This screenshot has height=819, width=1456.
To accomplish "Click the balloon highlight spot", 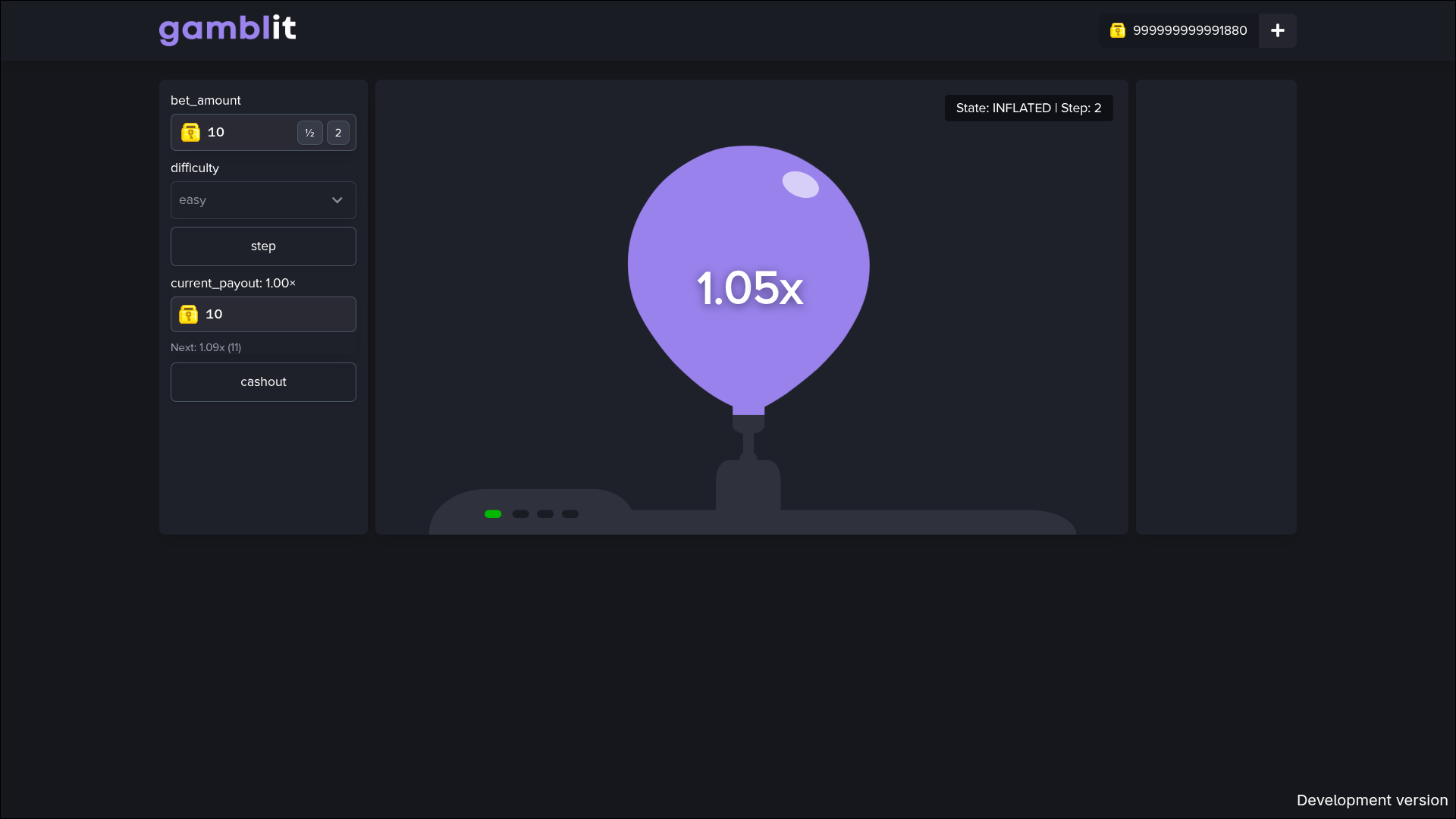I will click(800, 184).
